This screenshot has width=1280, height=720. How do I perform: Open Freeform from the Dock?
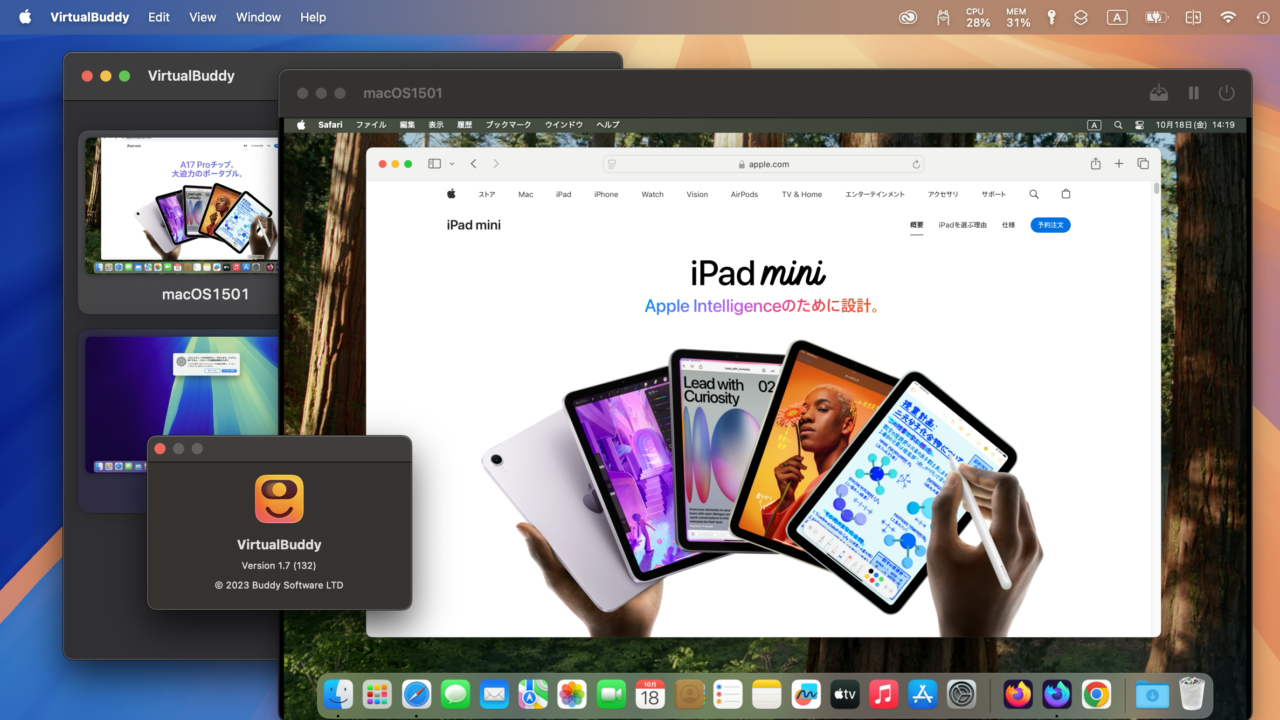806,694
